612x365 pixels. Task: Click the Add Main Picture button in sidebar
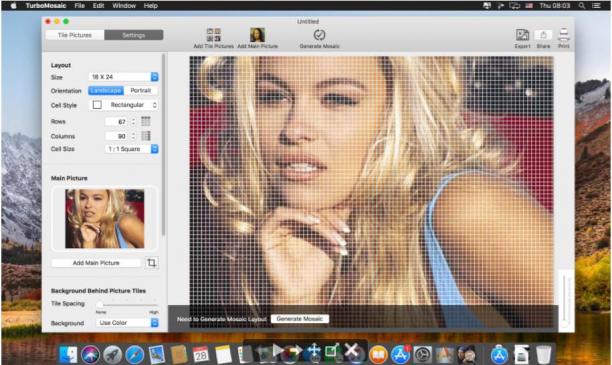96,263
